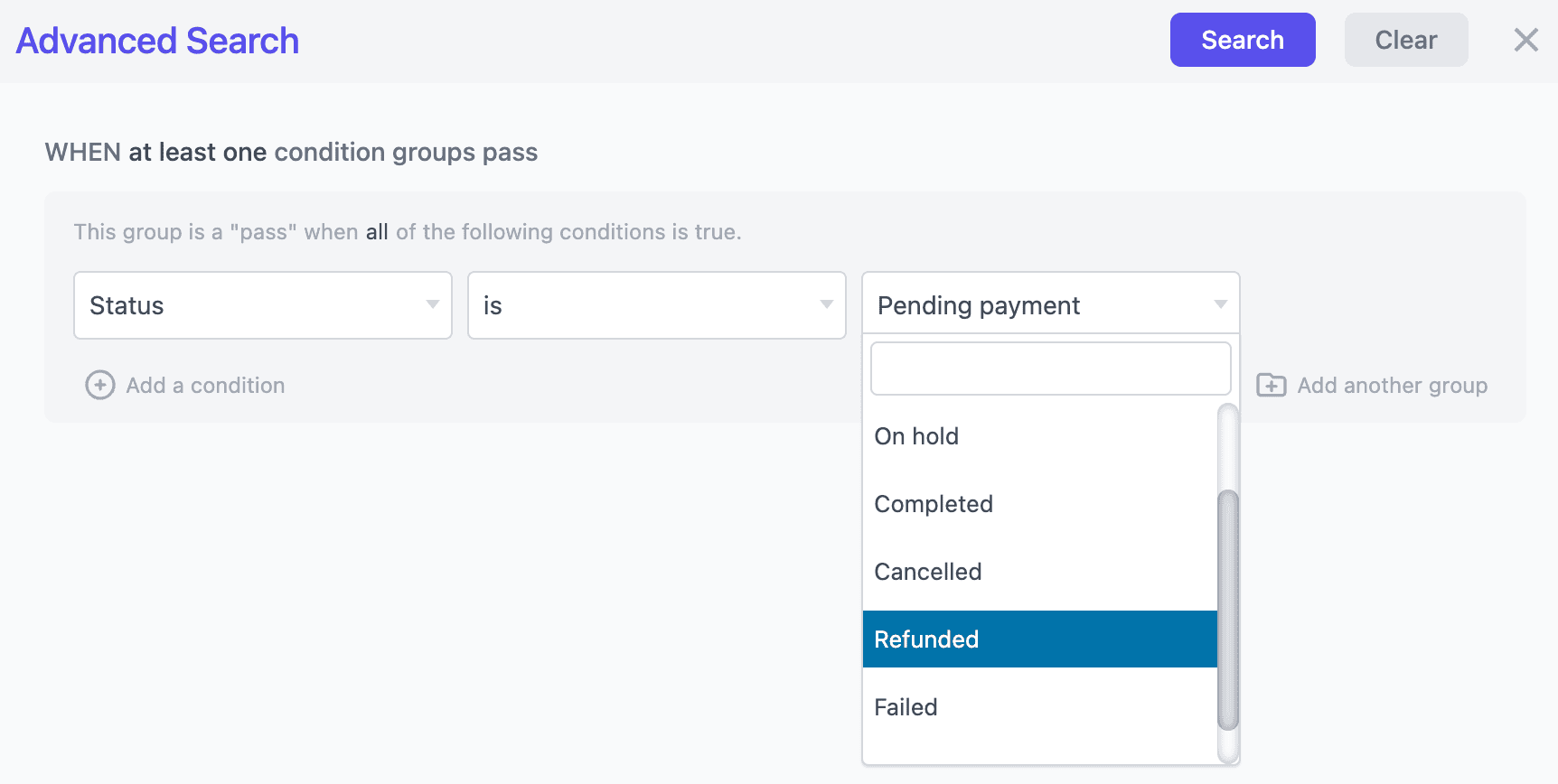Toggle 'at least one' condition groups selector
Viewport: 1558px width, 784px height.
[x=197, y=152]
